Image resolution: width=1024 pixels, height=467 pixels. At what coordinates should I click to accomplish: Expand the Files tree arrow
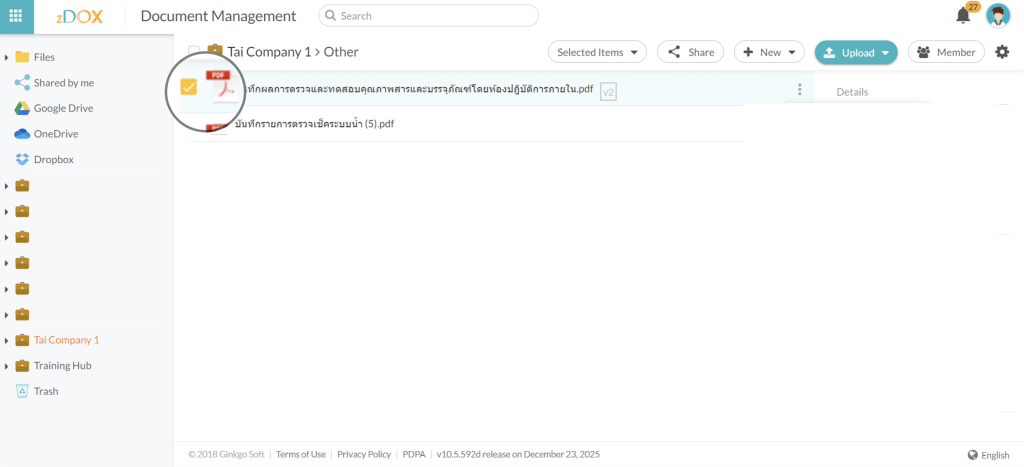click(x=7, y=57)
